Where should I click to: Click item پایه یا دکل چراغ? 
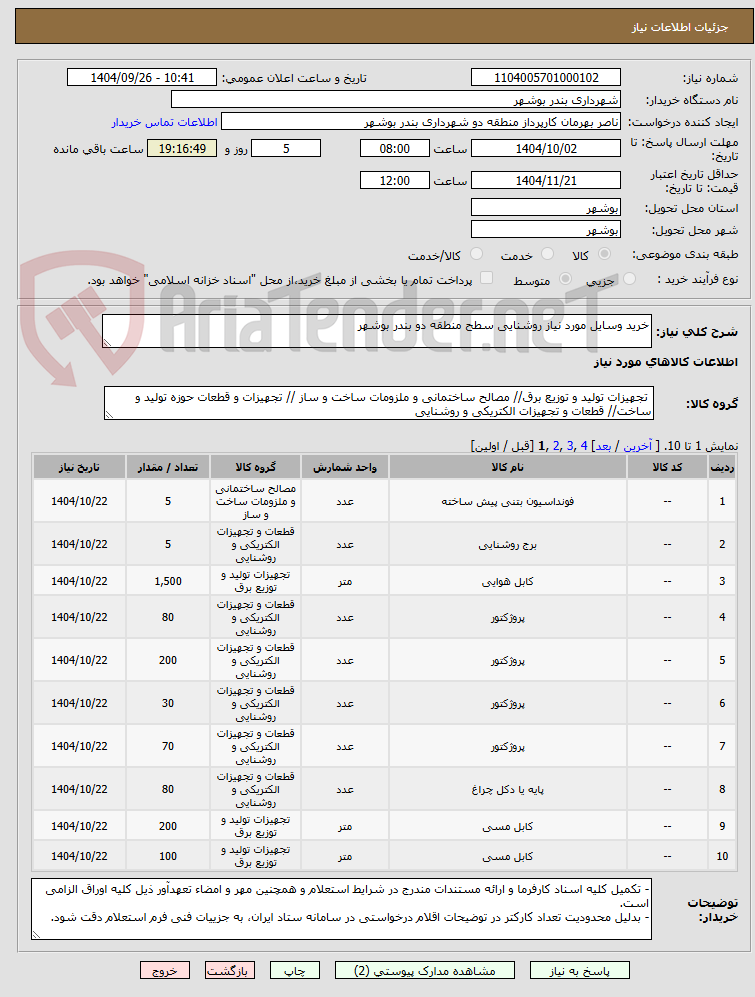click(508, 789)
